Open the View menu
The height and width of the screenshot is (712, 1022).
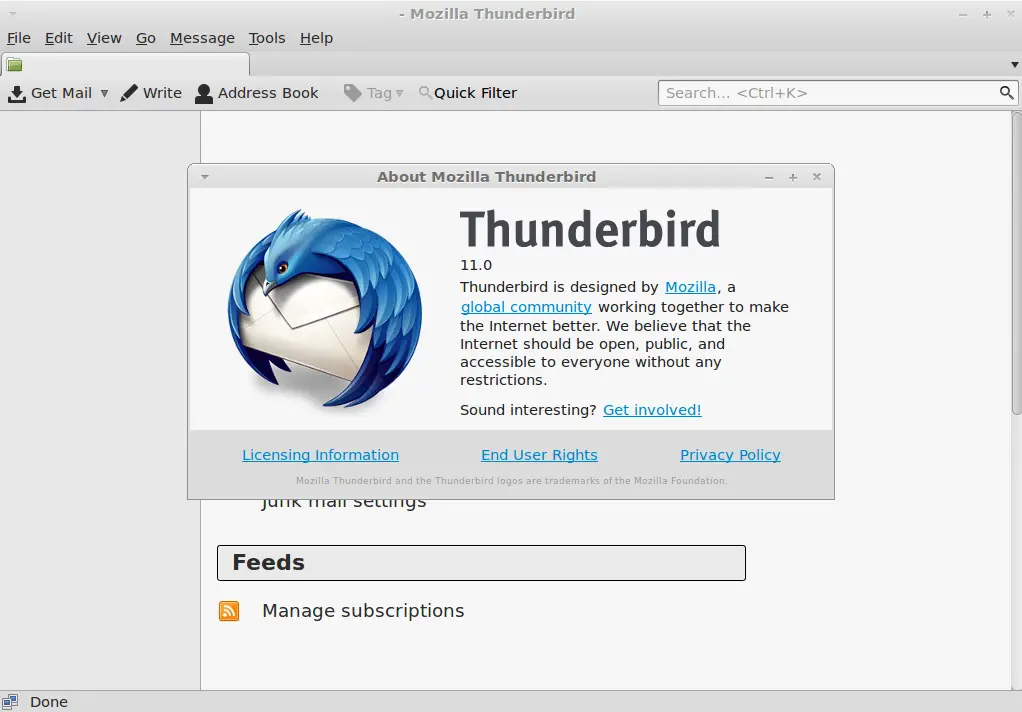tap(104, 38)
